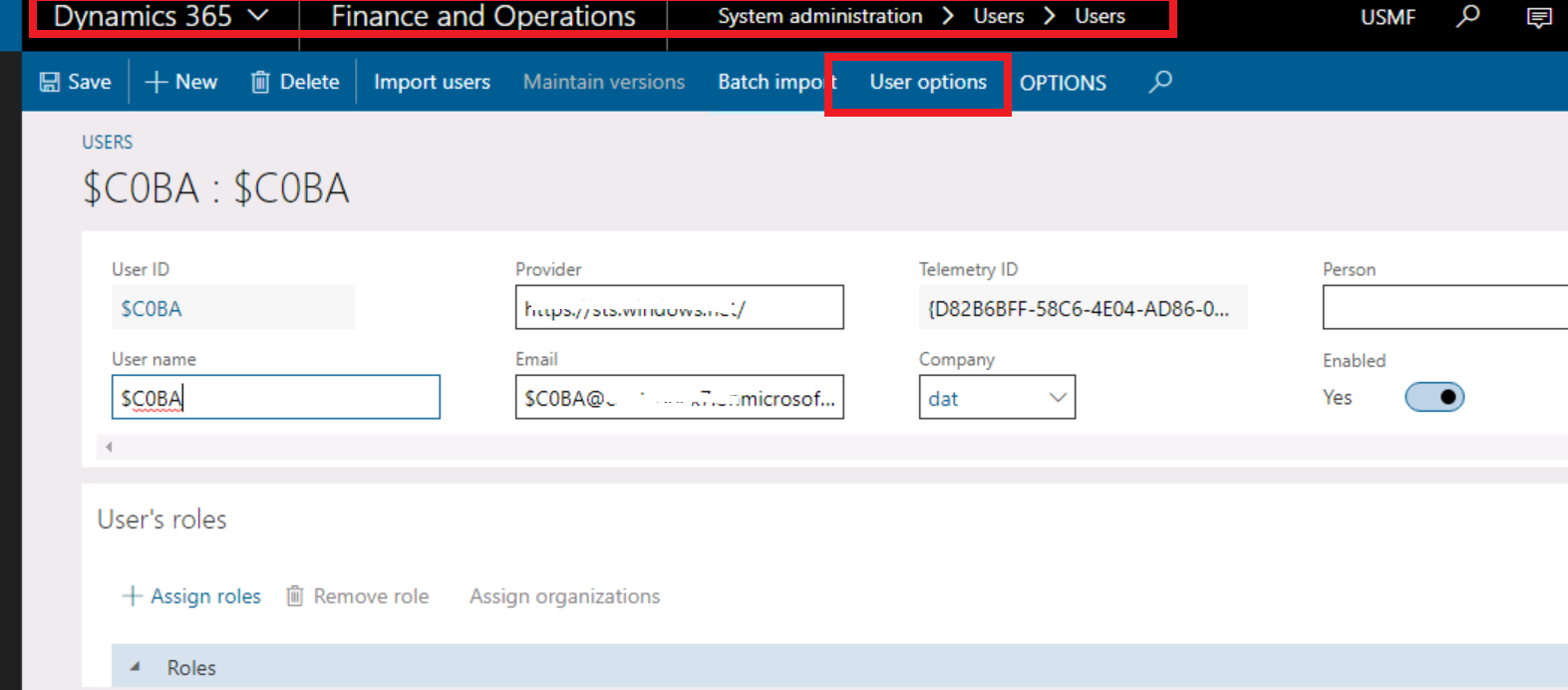Click Assign organizations
The image size is (1568, 690).
click(x=564, y=596)
